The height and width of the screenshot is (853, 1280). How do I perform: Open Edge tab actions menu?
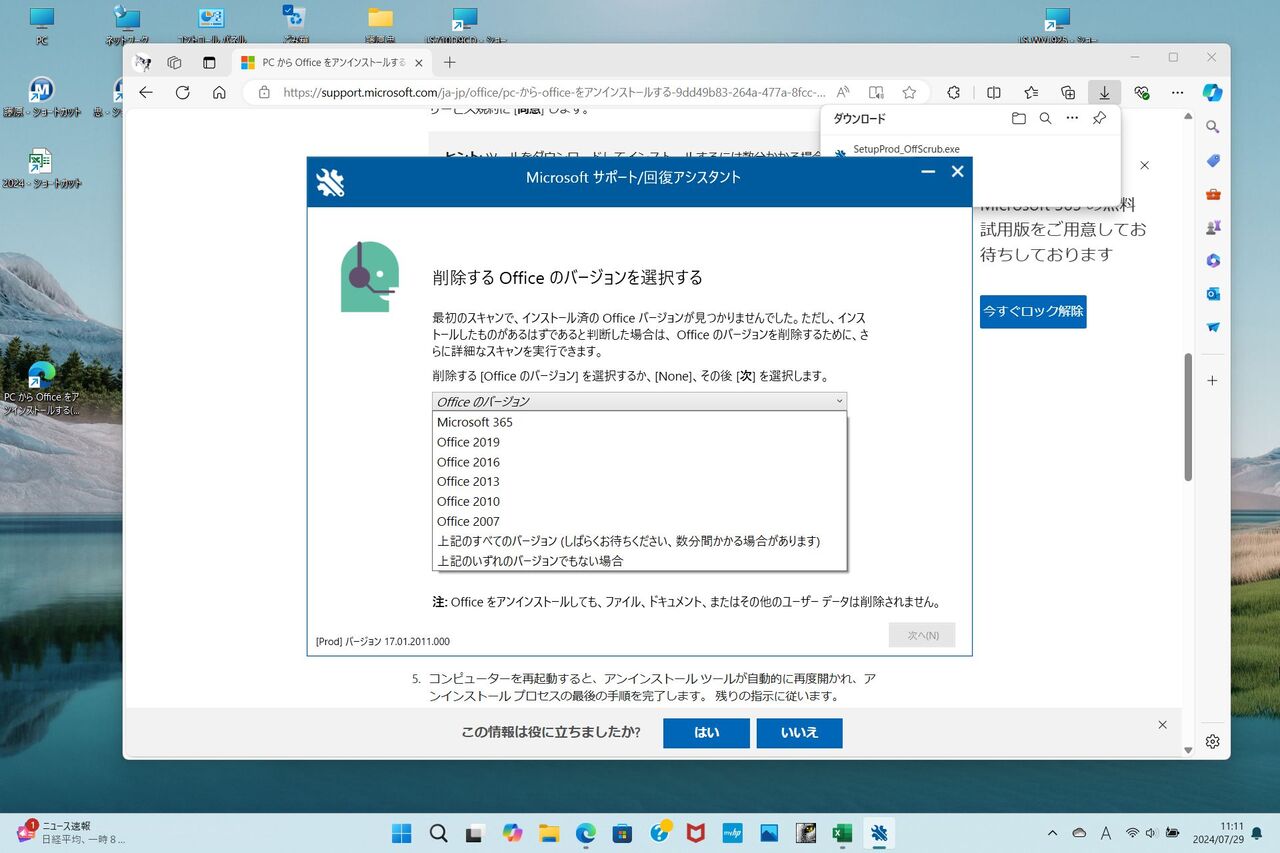pos(209,62)
